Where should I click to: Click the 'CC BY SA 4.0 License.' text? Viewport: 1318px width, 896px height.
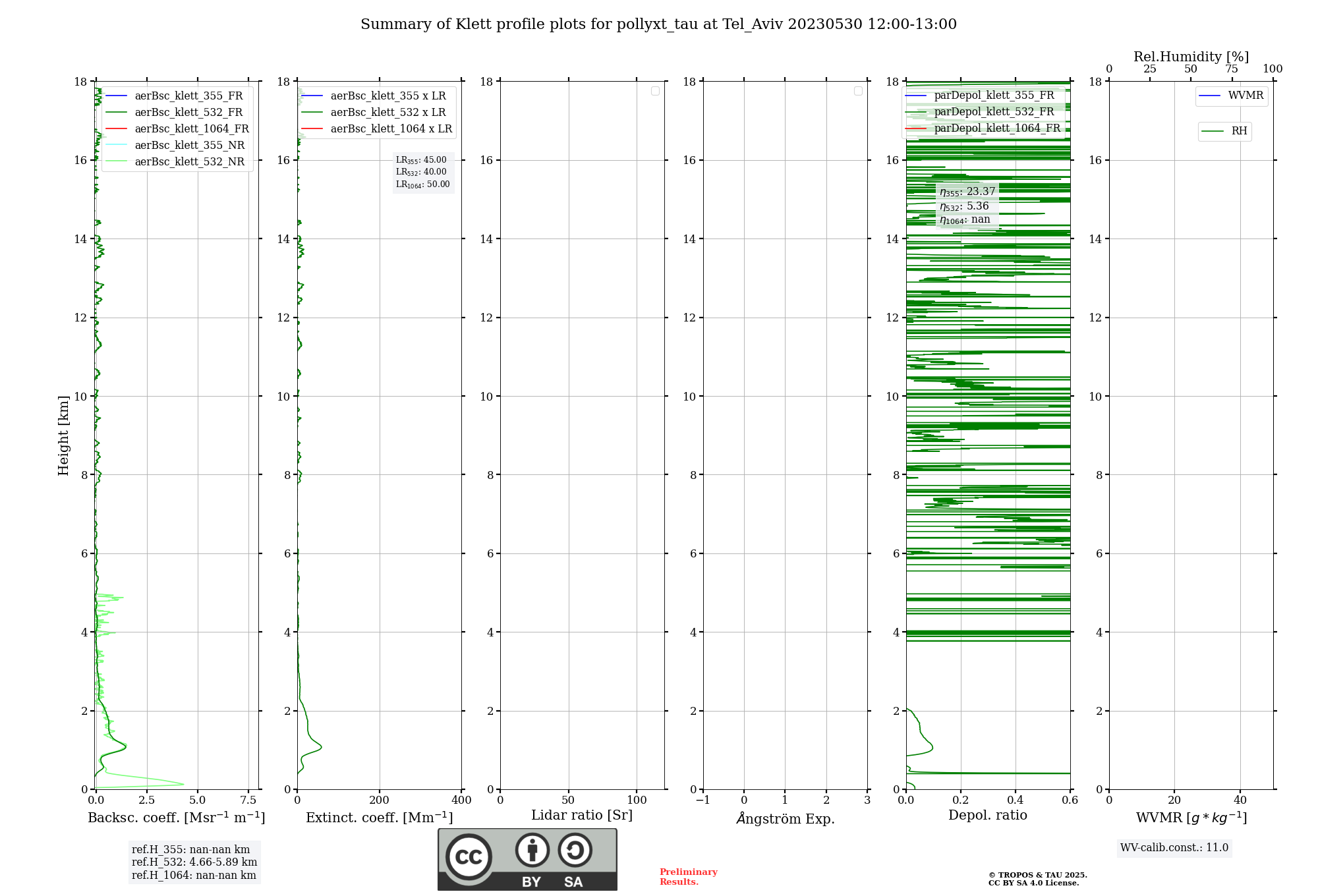pyautogui.click(x=1033, y=883)
